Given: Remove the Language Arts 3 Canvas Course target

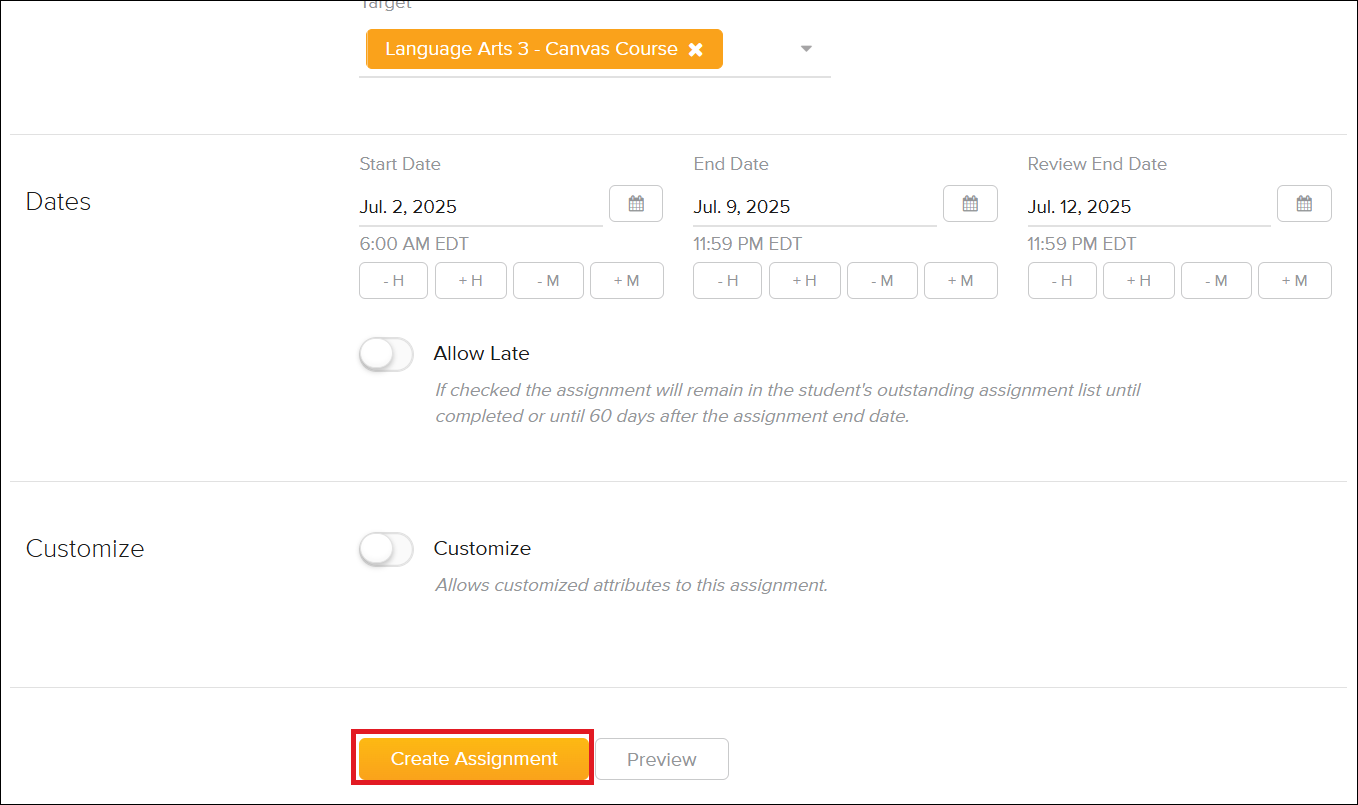Looking at the screenshot, I should coord(696,48).
